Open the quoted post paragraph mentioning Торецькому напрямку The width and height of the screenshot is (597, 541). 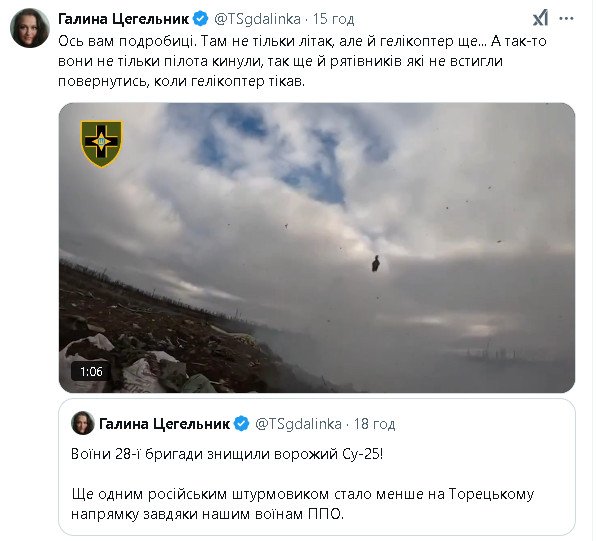(303, 504)
